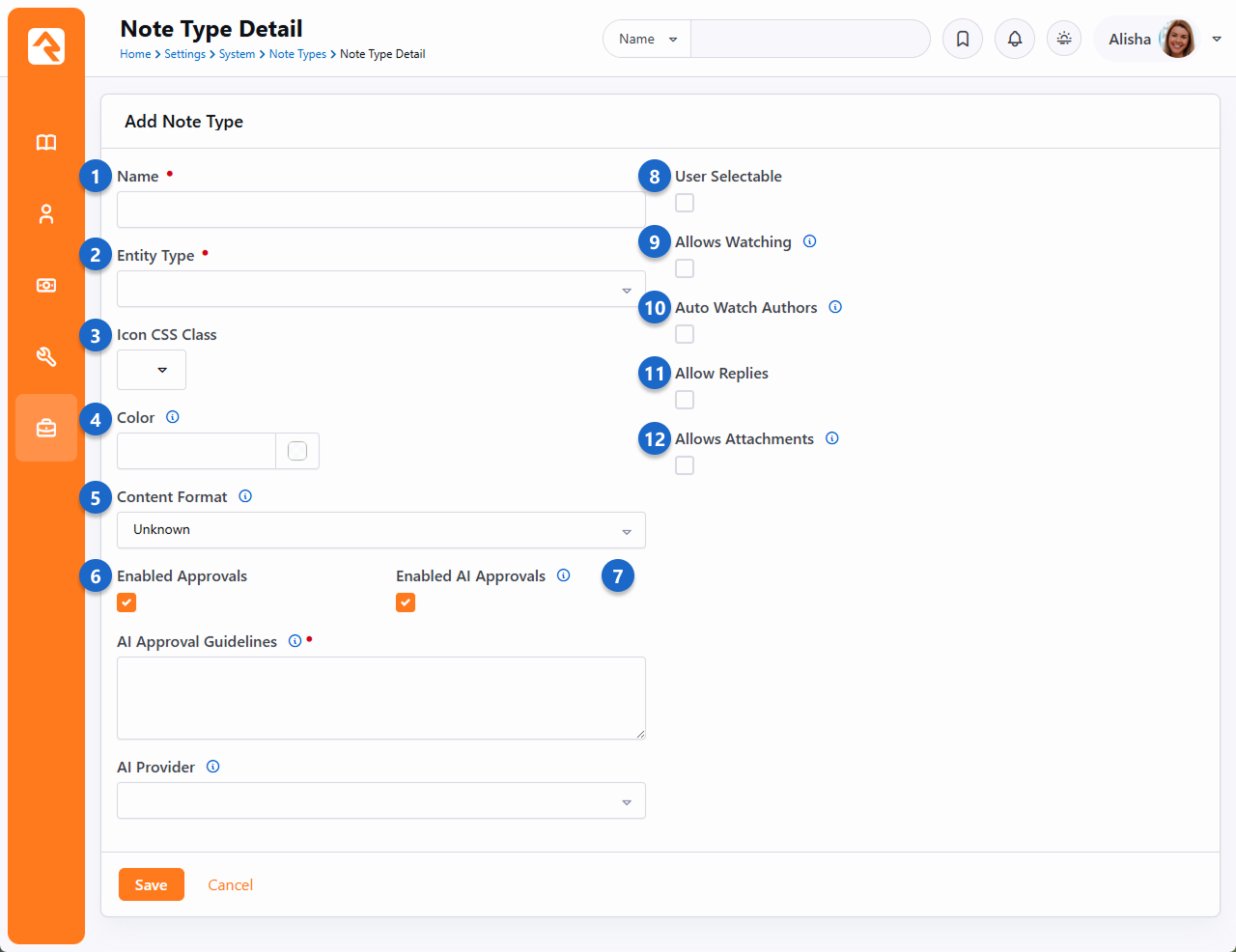Check the Allows Attachments checkbox
1236x952 pixels.
pyautogui.click(x=685, y=465)
